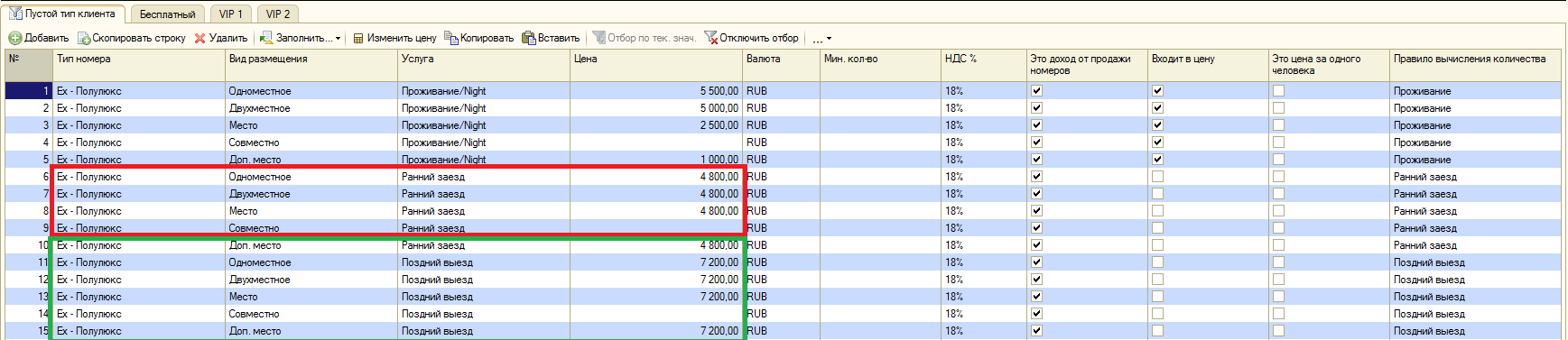Click the Скопировать строку icon
Screen dimensions: 1568x340
point(84,38)
